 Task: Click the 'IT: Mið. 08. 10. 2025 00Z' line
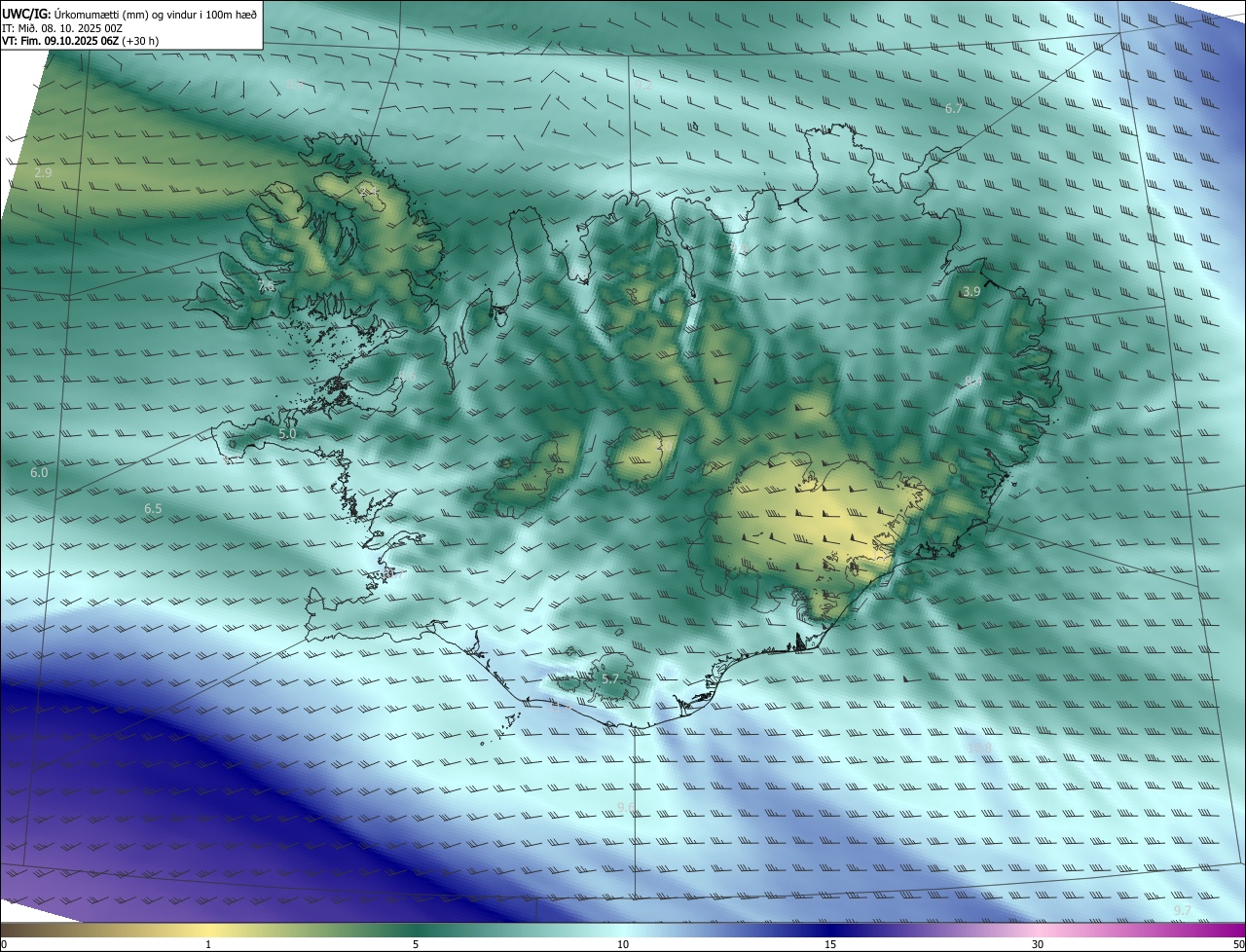(62, 28)
